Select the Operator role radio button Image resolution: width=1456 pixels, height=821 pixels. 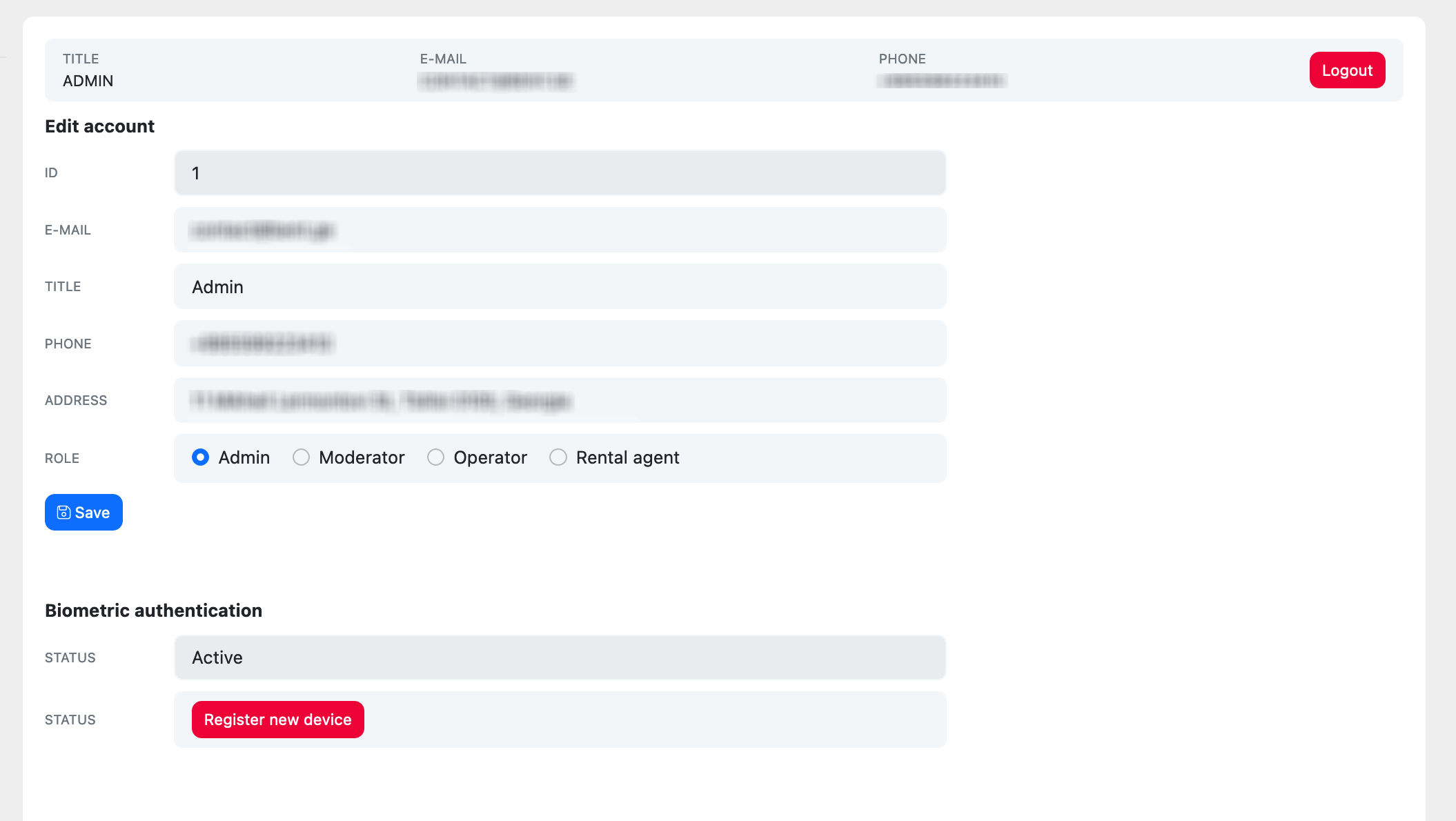[435, 457]
